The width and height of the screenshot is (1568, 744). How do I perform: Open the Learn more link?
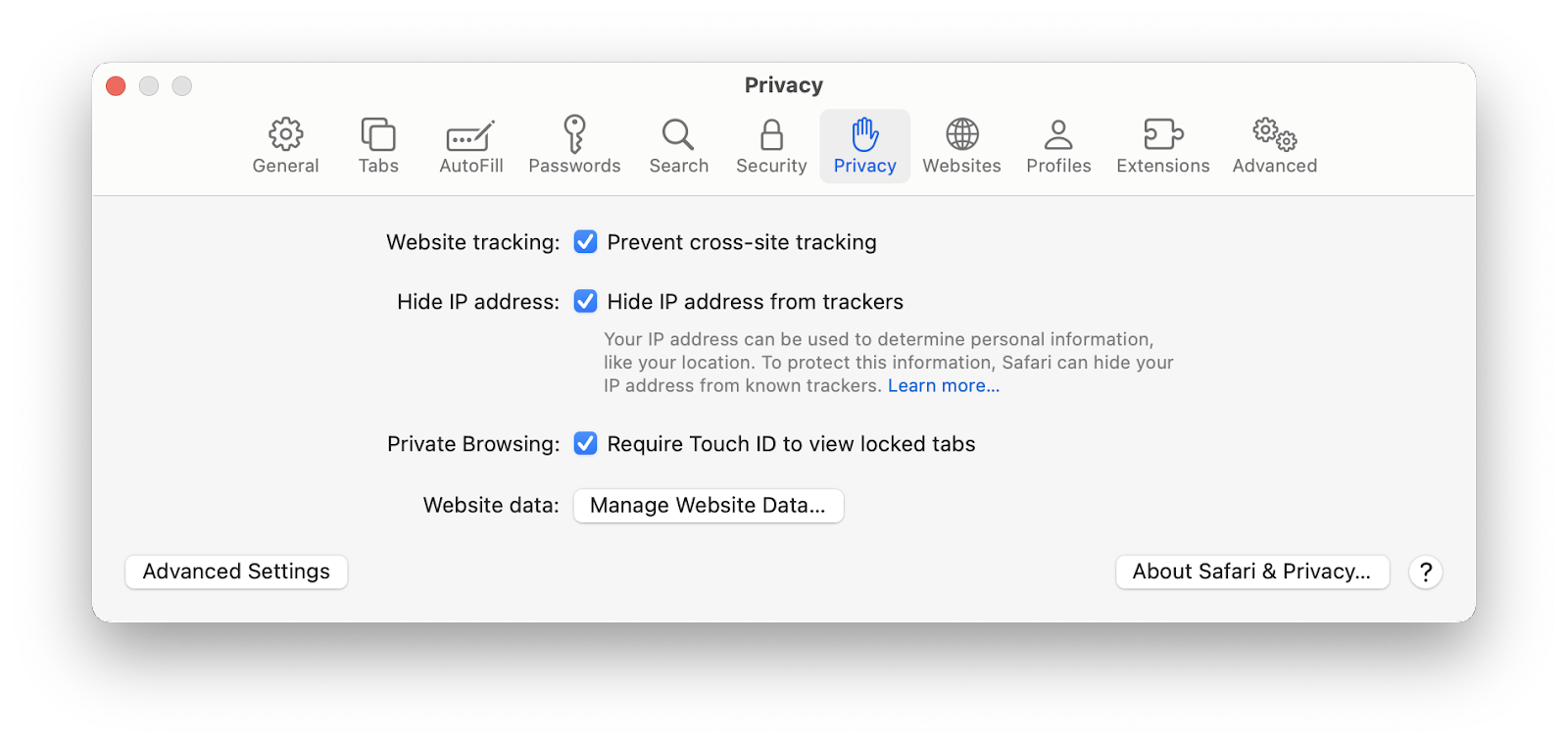point(942,385)
